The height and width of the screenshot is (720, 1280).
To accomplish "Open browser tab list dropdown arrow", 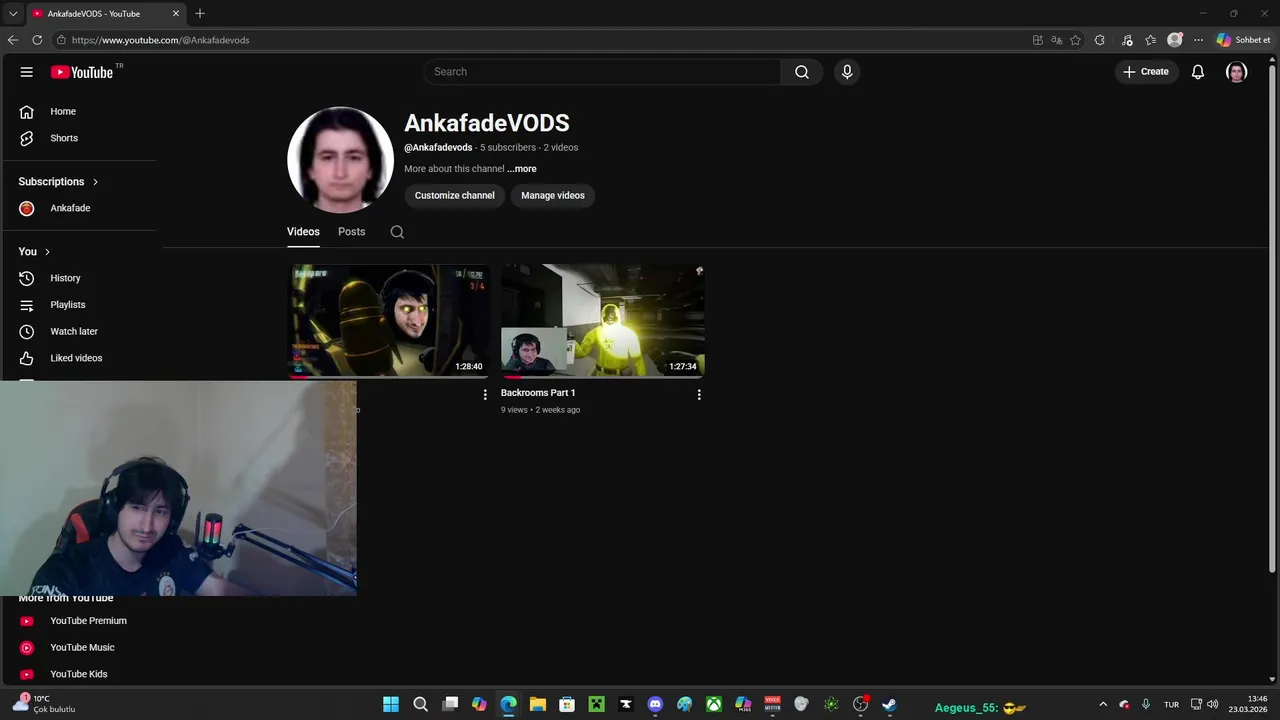I will (13, 14).
